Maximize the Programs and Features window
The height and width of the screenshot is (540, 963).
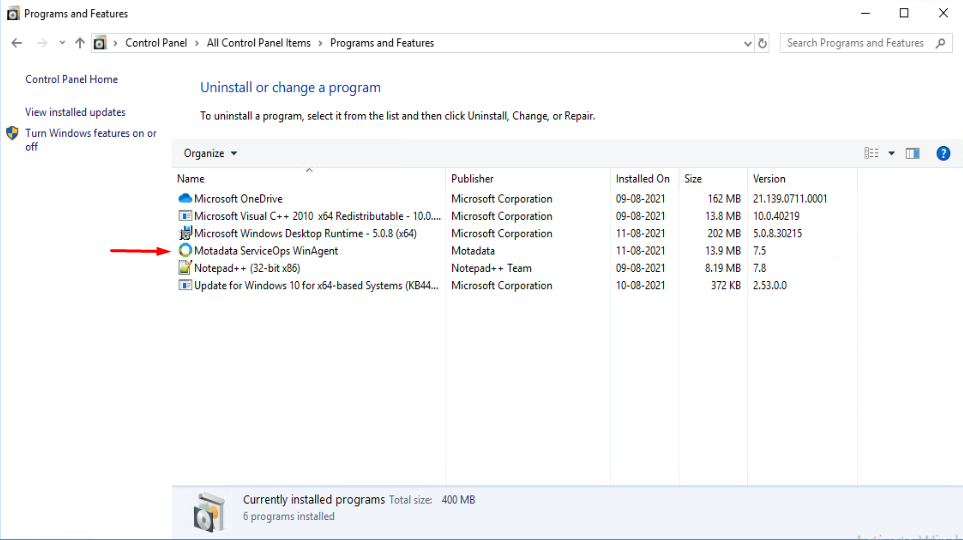tap(904, 14)
